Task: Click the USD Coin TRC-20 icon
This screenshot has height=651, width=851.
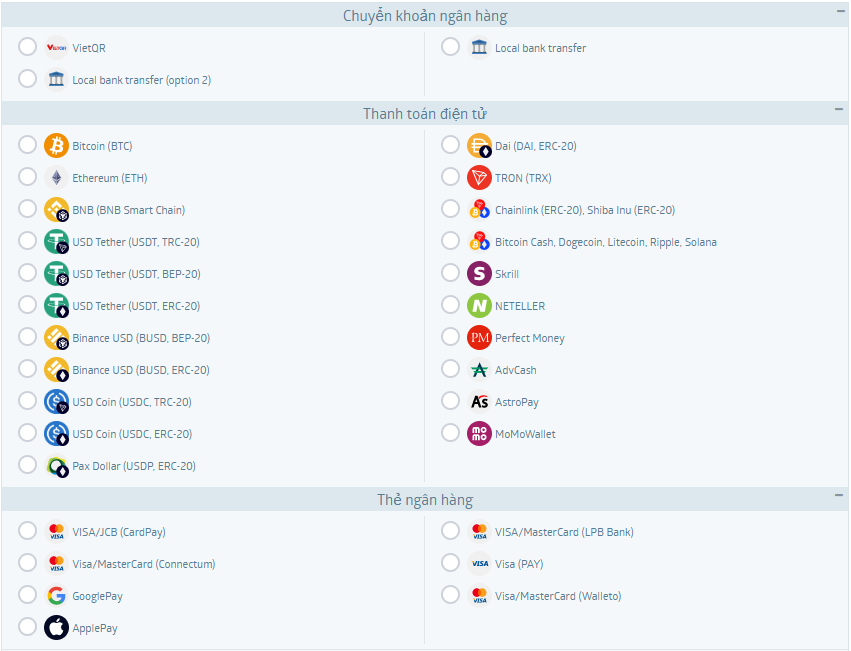Action: click(56, 402)
